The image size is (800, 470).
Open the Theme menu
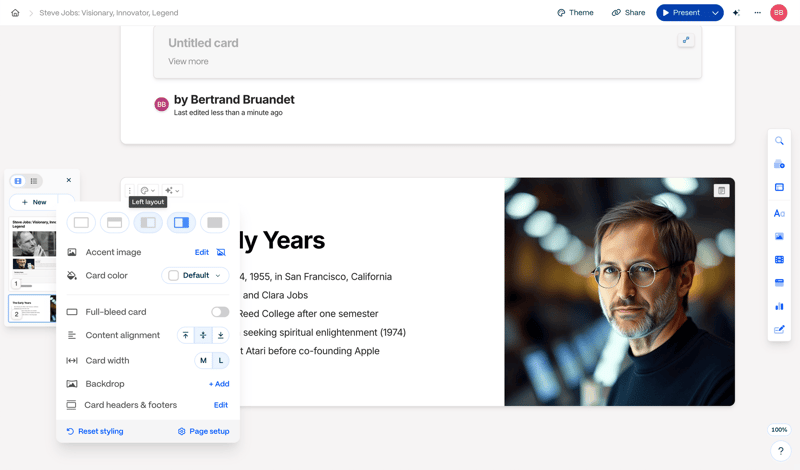(x=575, y=13)
